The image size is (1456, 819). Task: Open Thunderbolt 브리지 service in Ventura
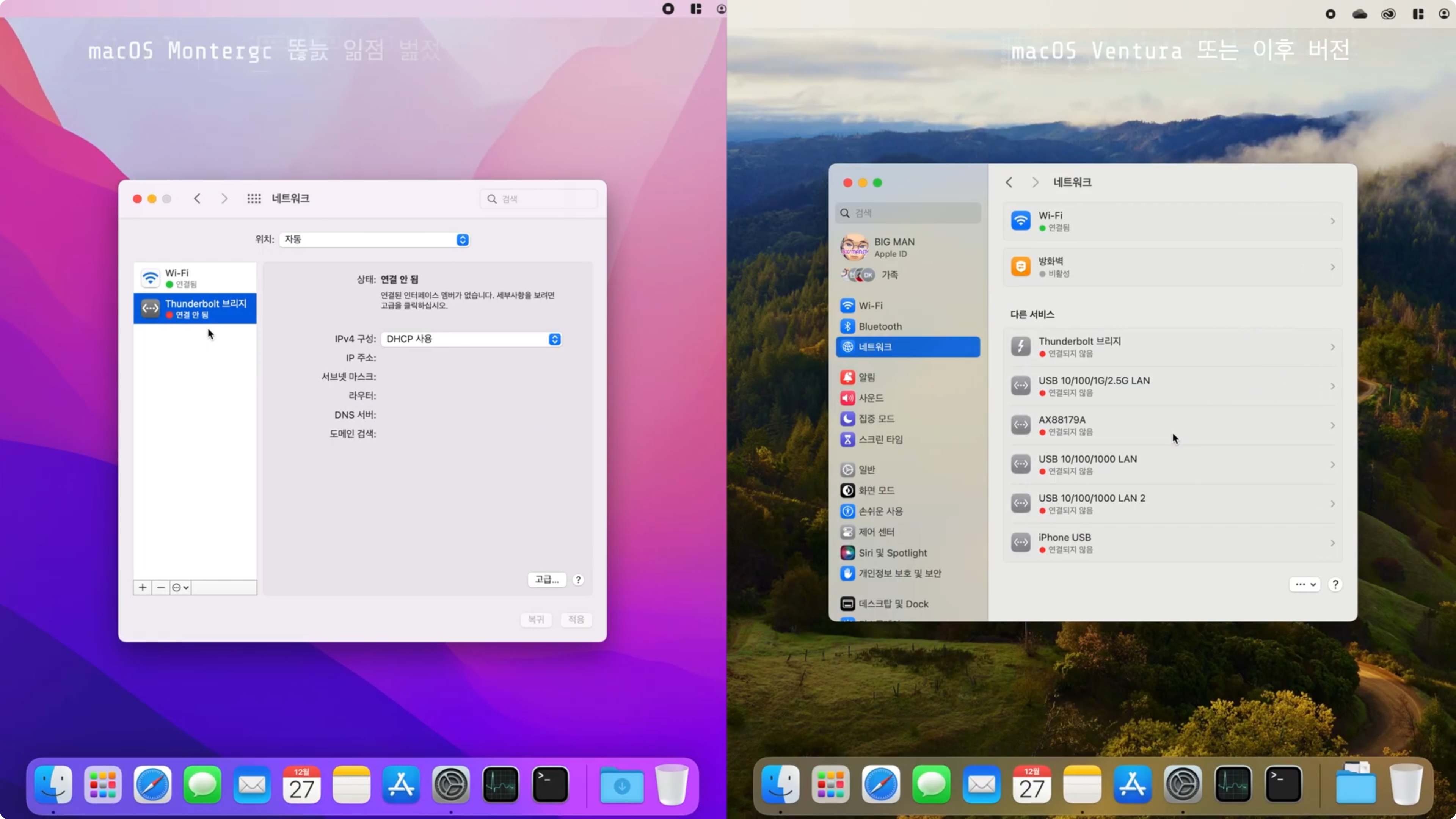click(x=1172, y=347)
